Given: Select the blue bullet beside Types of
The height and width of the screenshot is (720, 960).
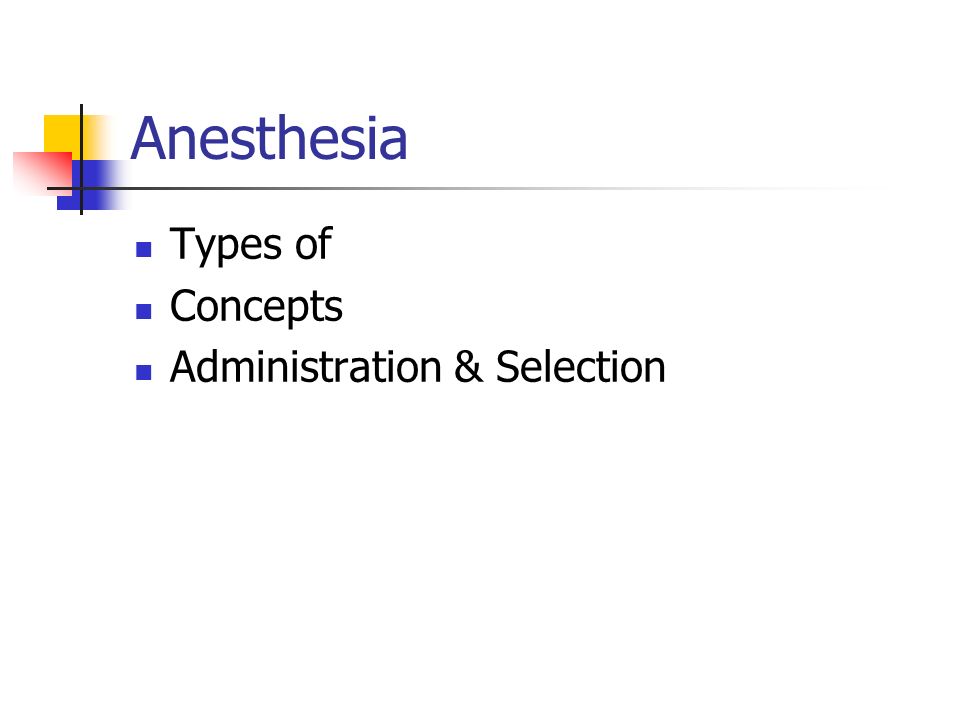Looking at the screenshot, I should (x=144, y=249).
